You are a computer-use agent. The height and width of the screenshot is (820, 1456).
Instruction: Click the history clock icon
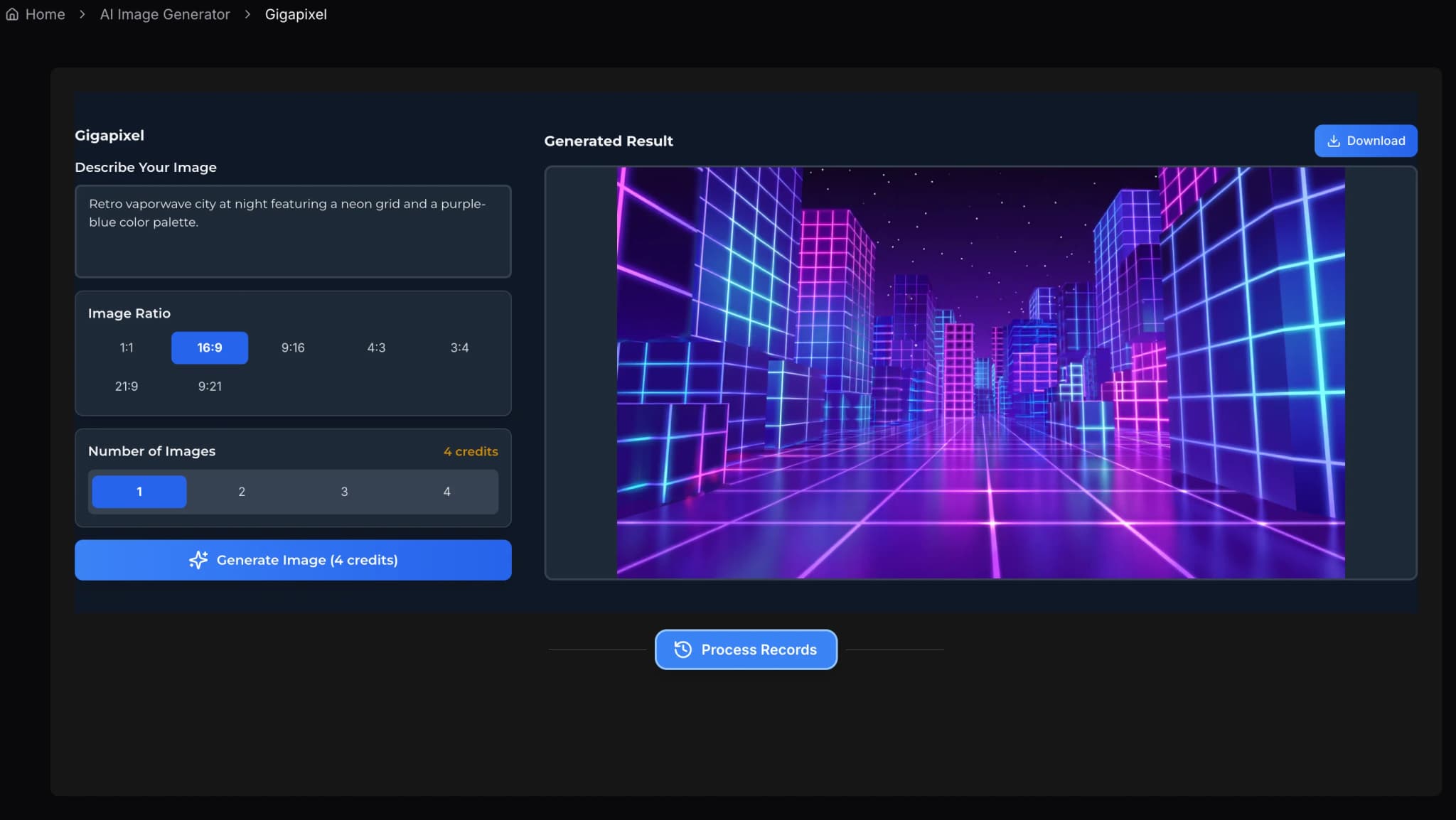click(682, 649)
